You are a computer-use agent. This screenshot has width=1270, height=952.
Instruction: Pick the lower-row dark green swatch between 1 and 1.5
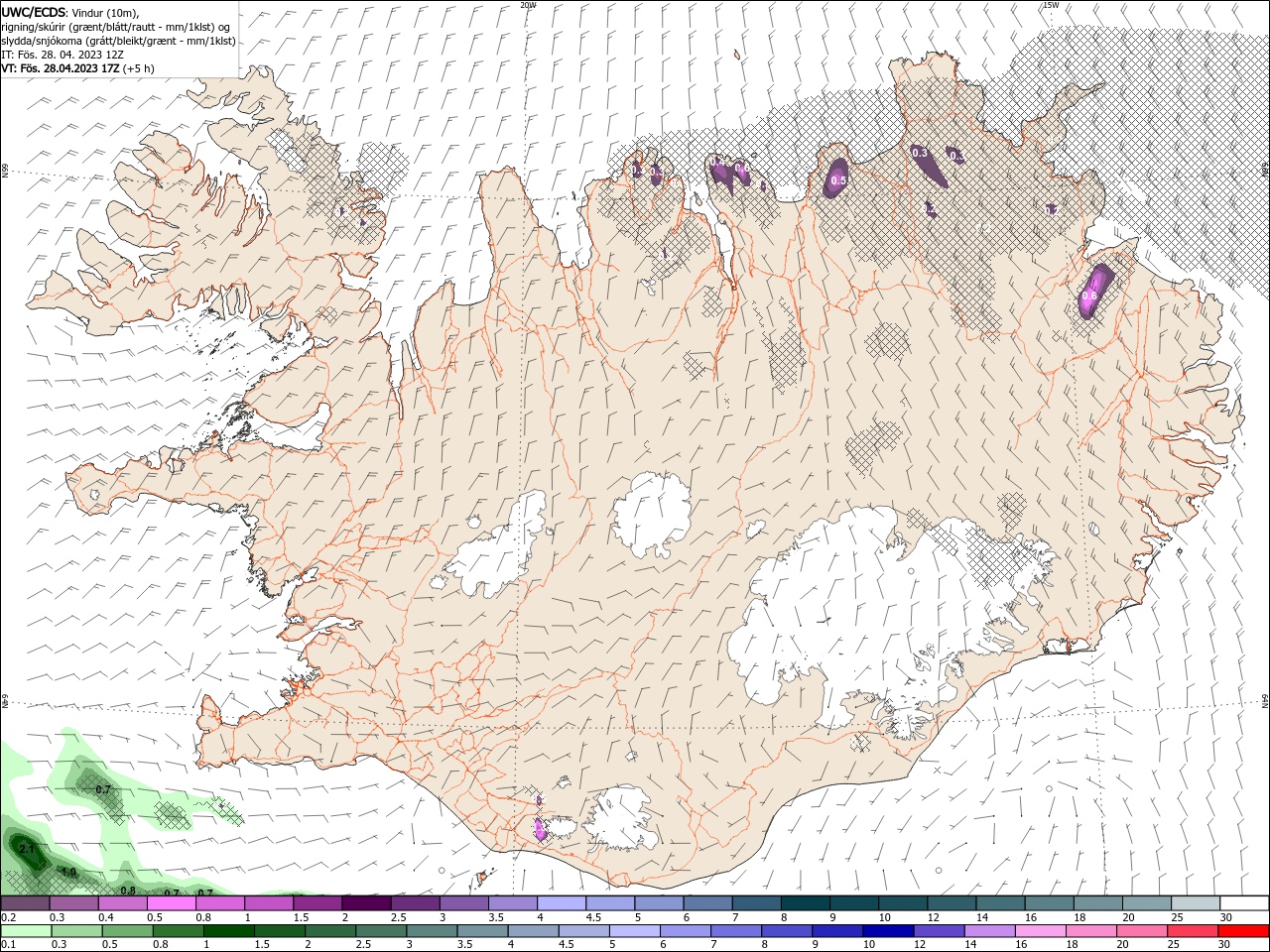pyautogui.click(x=228, y=931)
